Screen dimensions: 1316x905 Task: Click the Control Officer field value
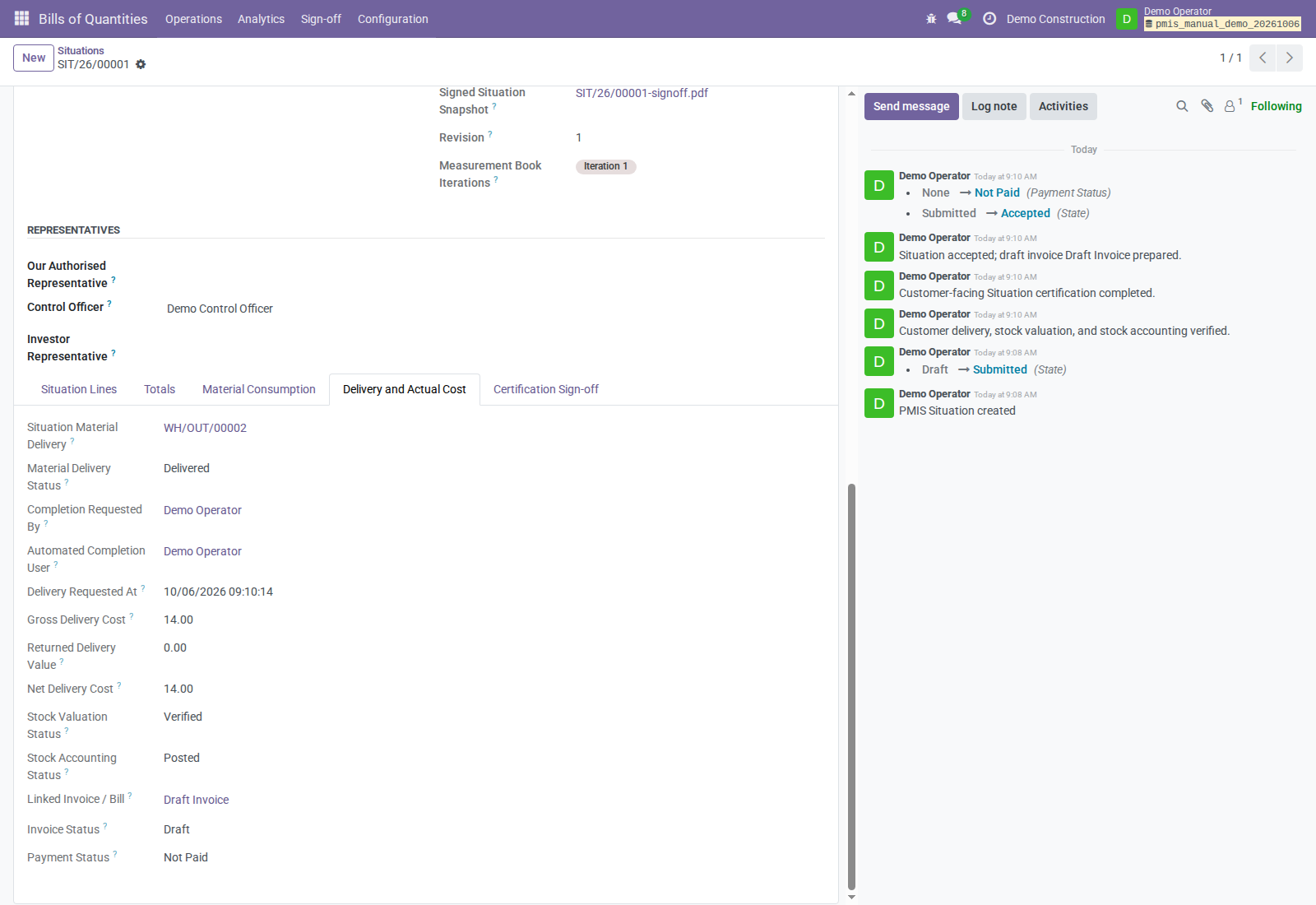pyautogui.click(x=220, y=309)
